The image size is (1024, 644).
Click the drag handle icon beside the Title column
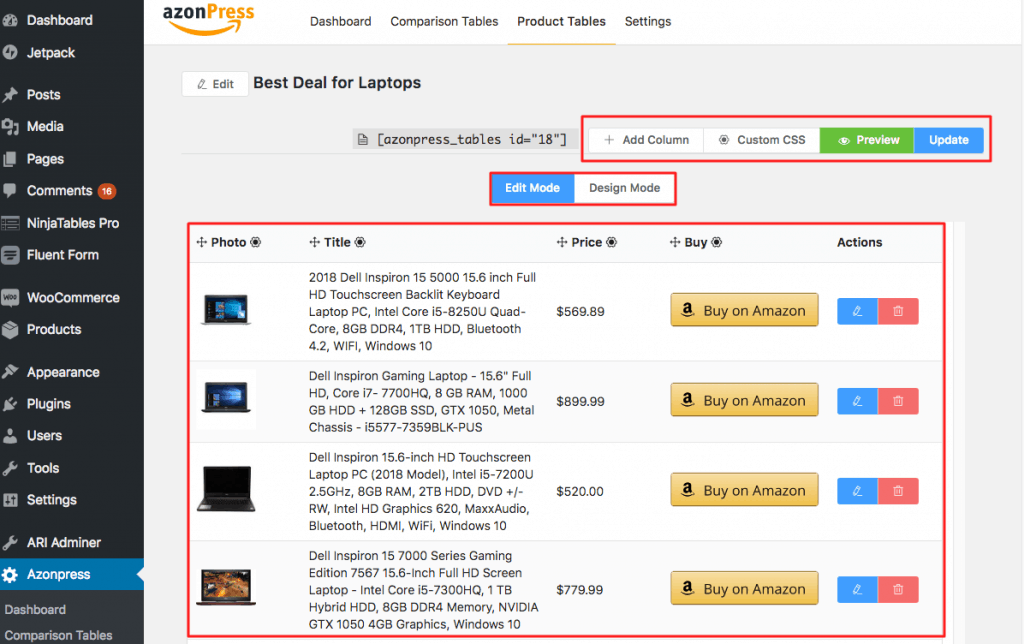click(x=315, y=242)
